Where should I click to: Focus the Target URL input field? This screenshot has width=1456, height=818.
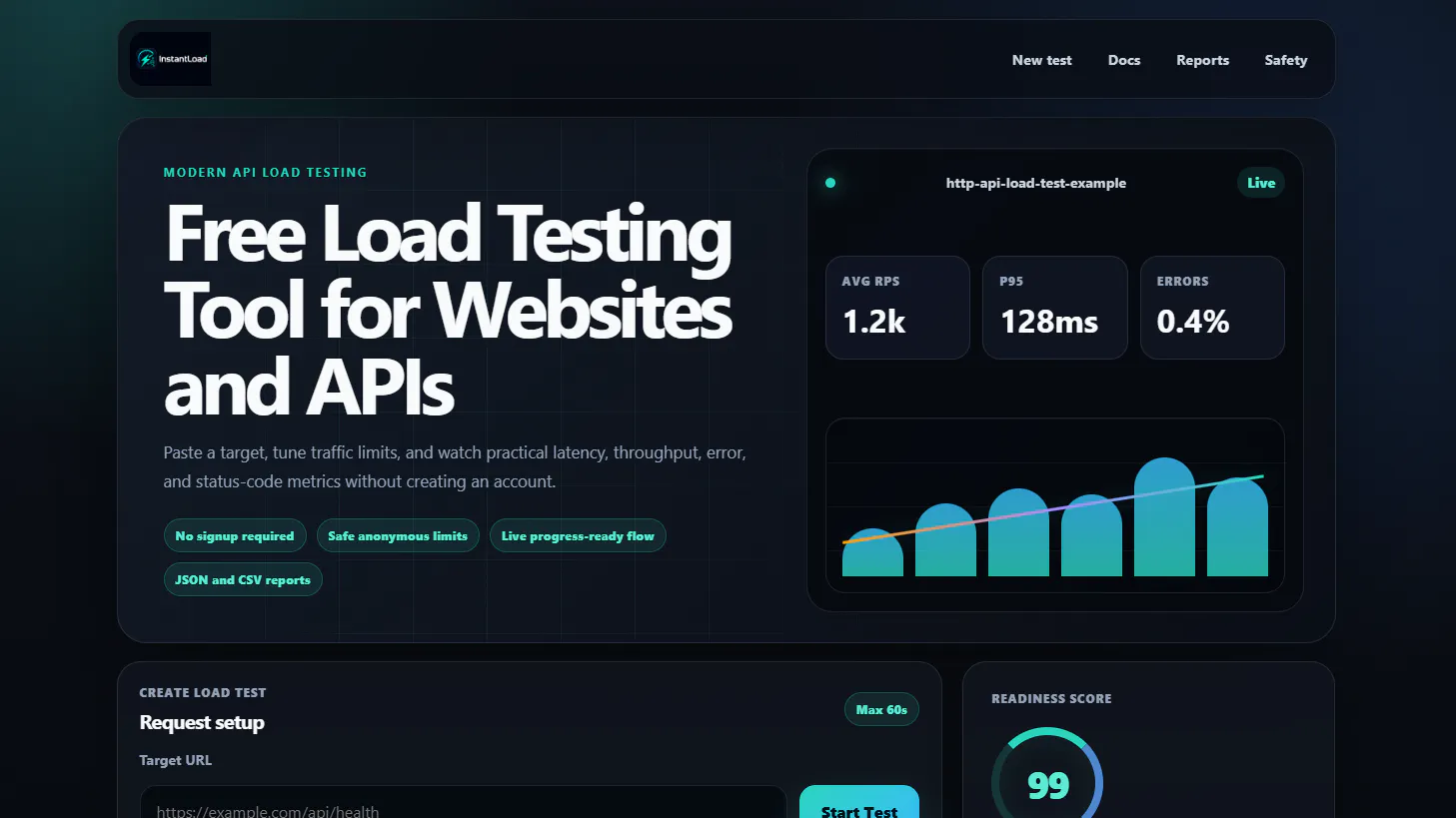pos(464,802)
